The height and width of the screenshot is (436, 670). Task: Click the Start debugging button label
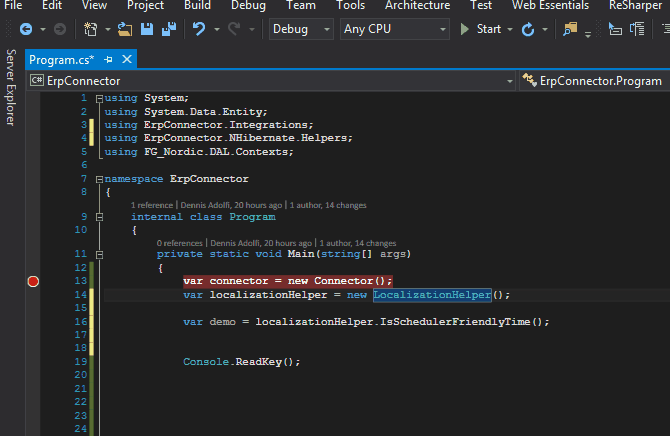[x=488, y=29]
